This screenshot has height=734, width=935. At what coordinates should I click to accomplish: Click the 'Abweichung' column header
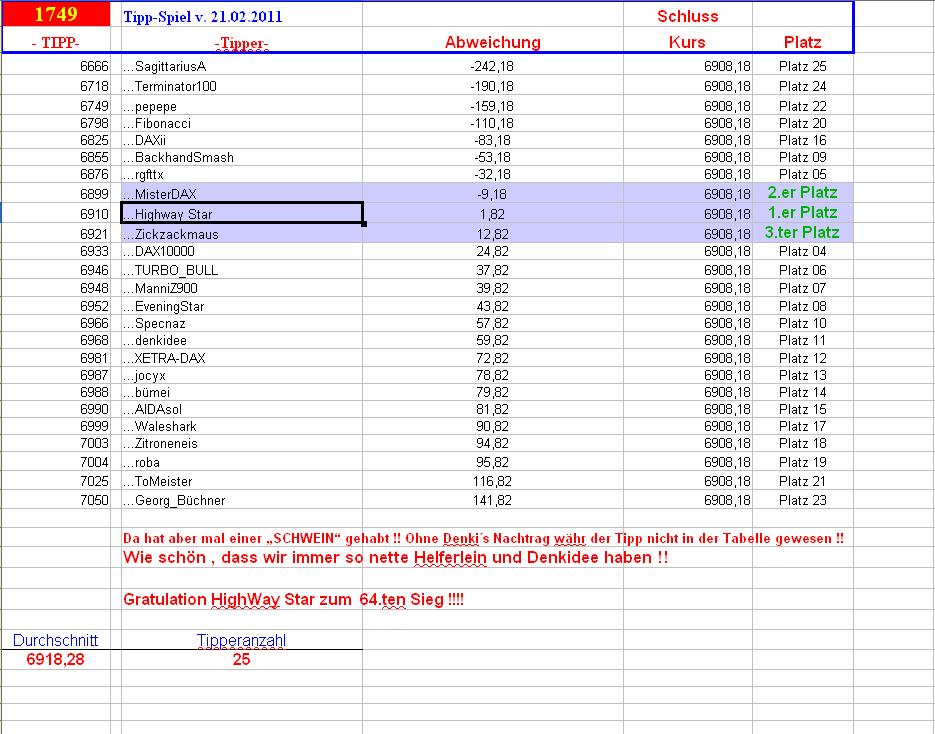pos(493,42)
